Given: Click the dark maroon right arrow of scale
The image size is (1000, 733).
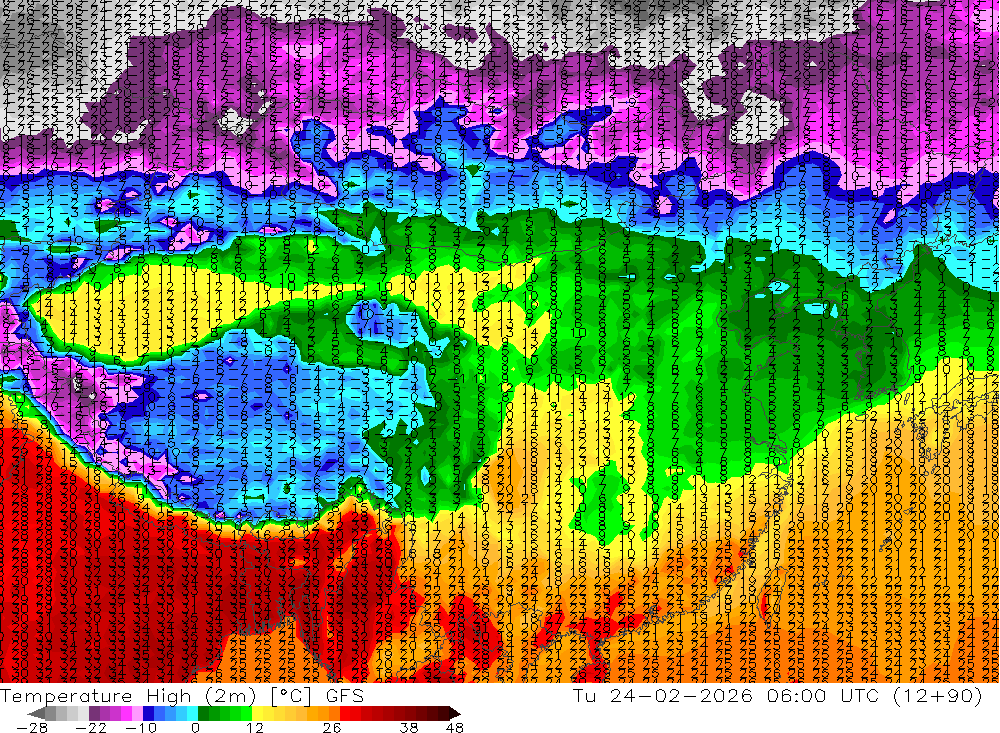Looking at the screenshot, I should pos(454,713).
